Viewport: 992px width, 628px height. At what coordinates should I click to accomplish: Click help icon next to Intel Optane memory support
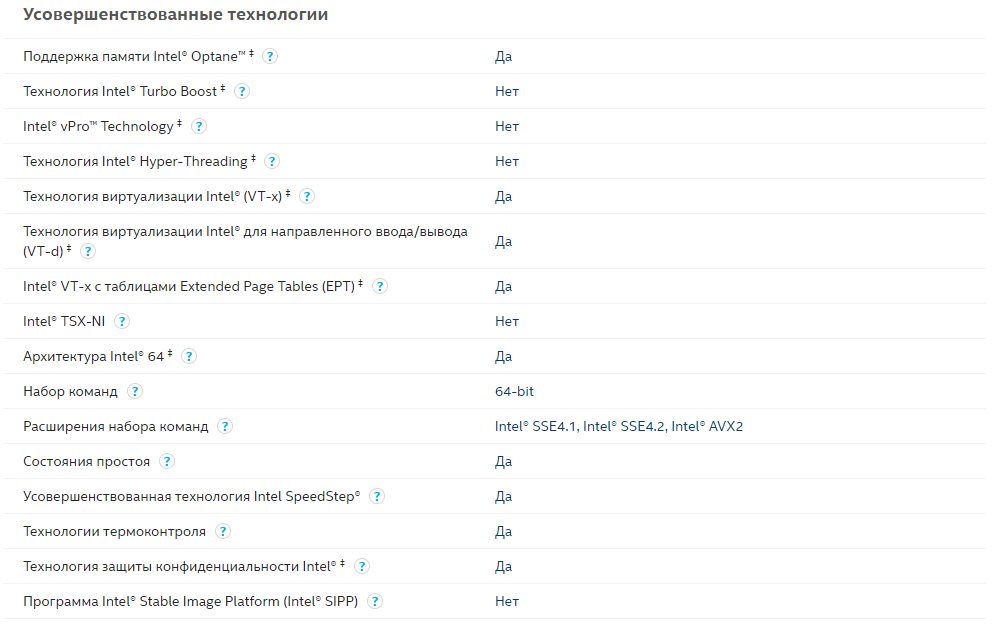click(270, 56)
